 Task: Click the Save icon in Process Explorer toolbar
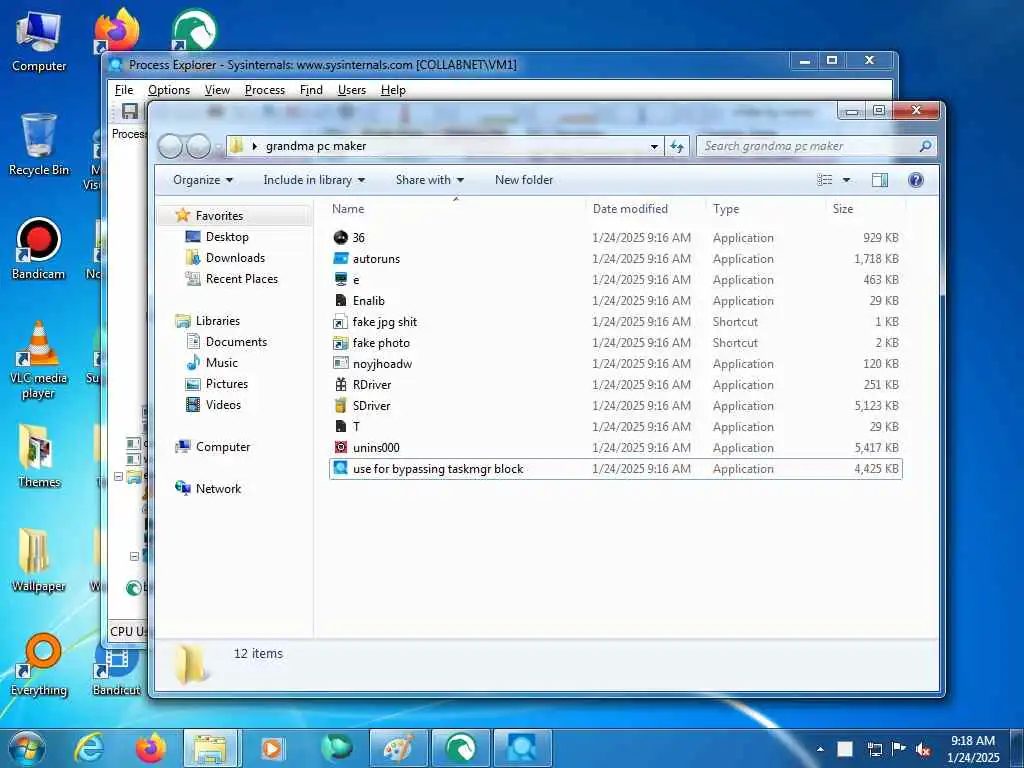tap(130, 111)
